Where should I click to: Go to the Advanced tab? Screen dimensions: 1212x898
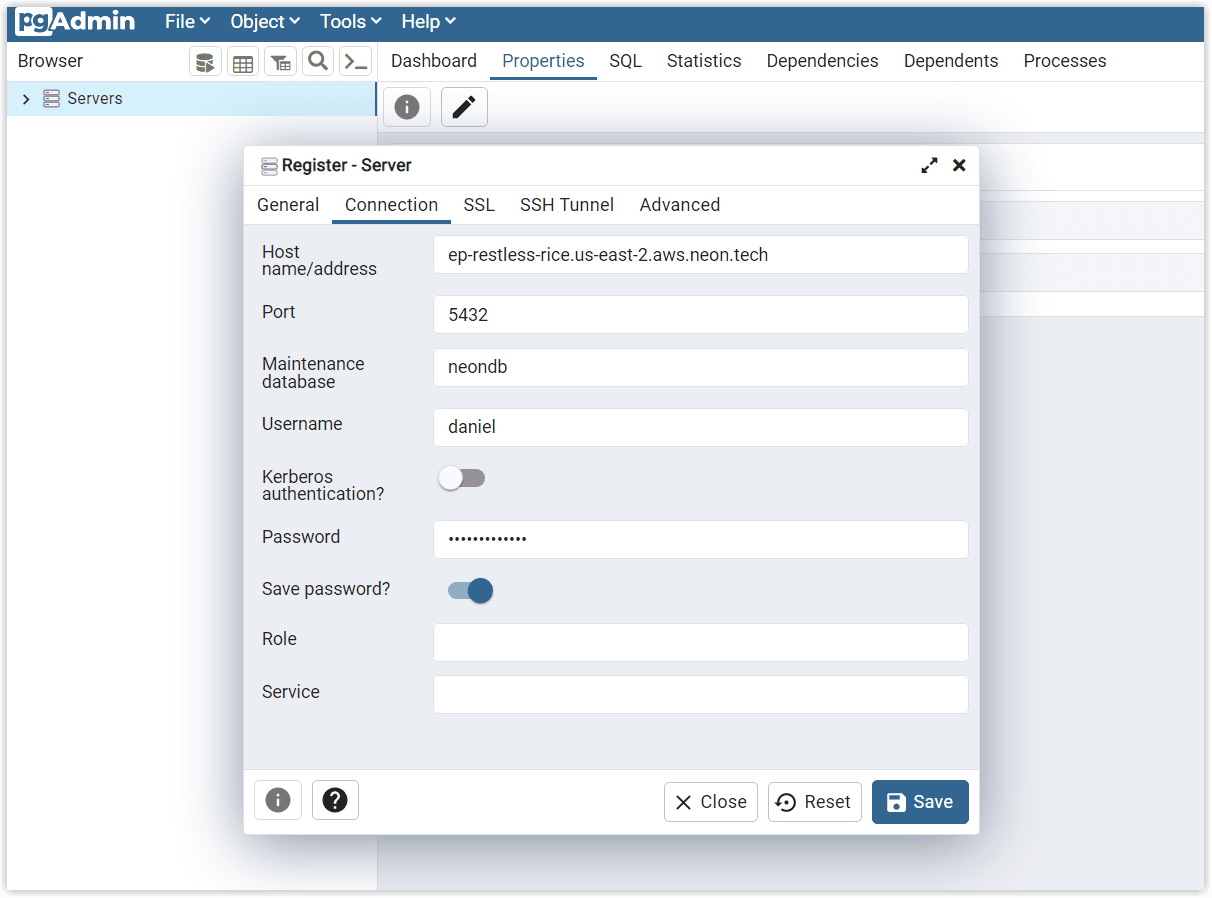coord(680,205)
